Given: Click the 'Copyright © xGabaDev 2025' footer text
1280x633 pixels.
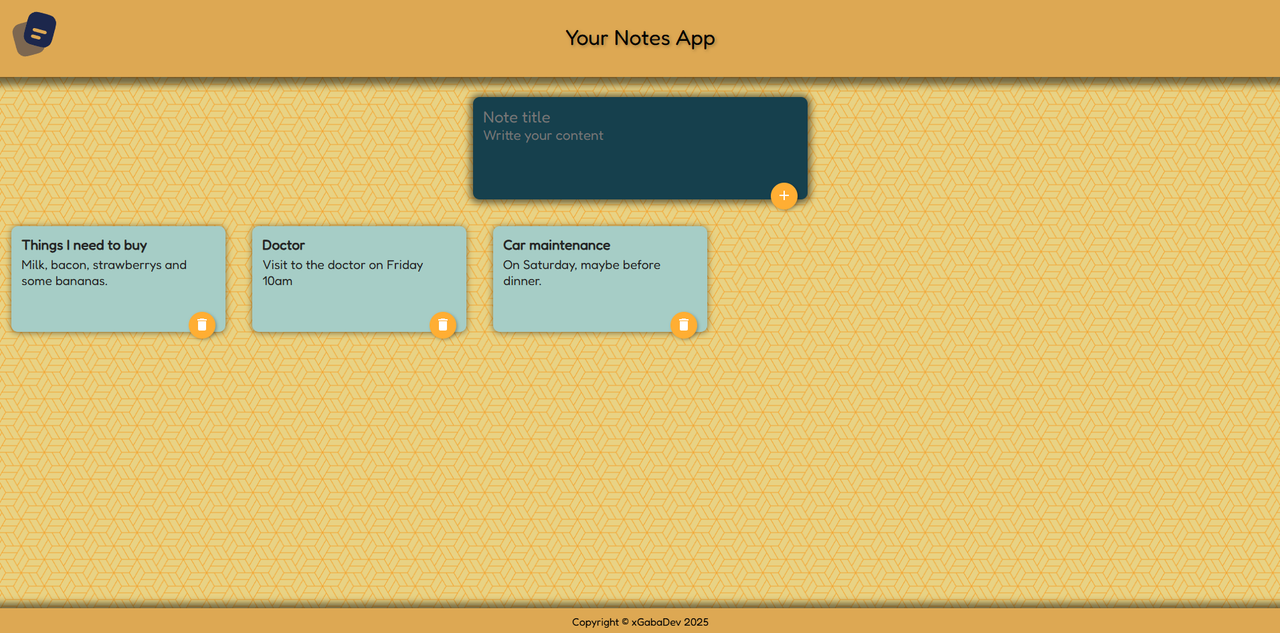Looking at the screenshot, I should tap(640, 622).
